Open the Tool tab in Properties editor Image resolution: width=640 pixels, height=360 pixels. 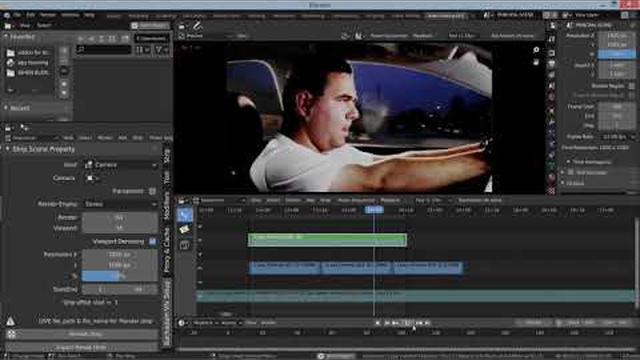click(552, 39)
